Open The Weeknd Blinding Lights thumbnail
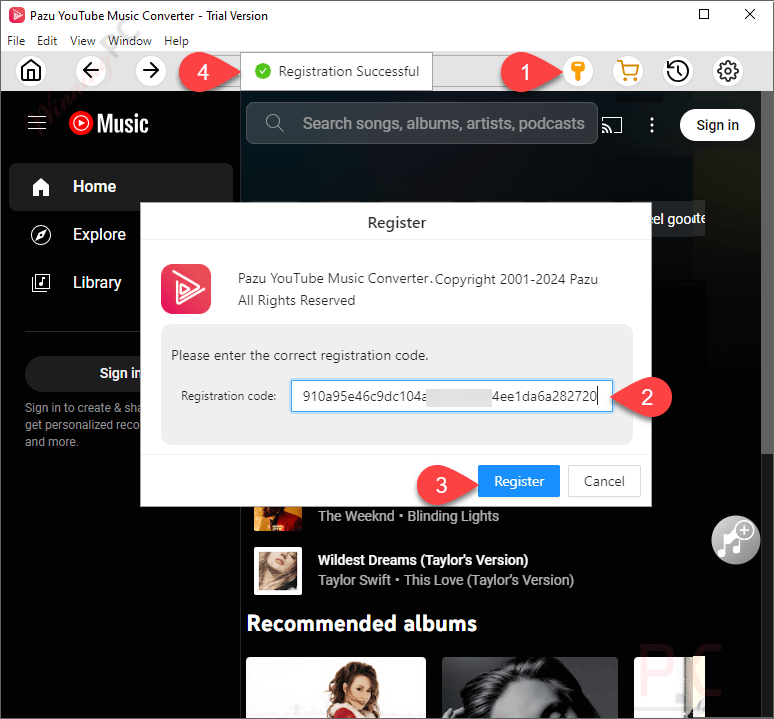This screenshot has height=719, width=774. tap(278, 519)
